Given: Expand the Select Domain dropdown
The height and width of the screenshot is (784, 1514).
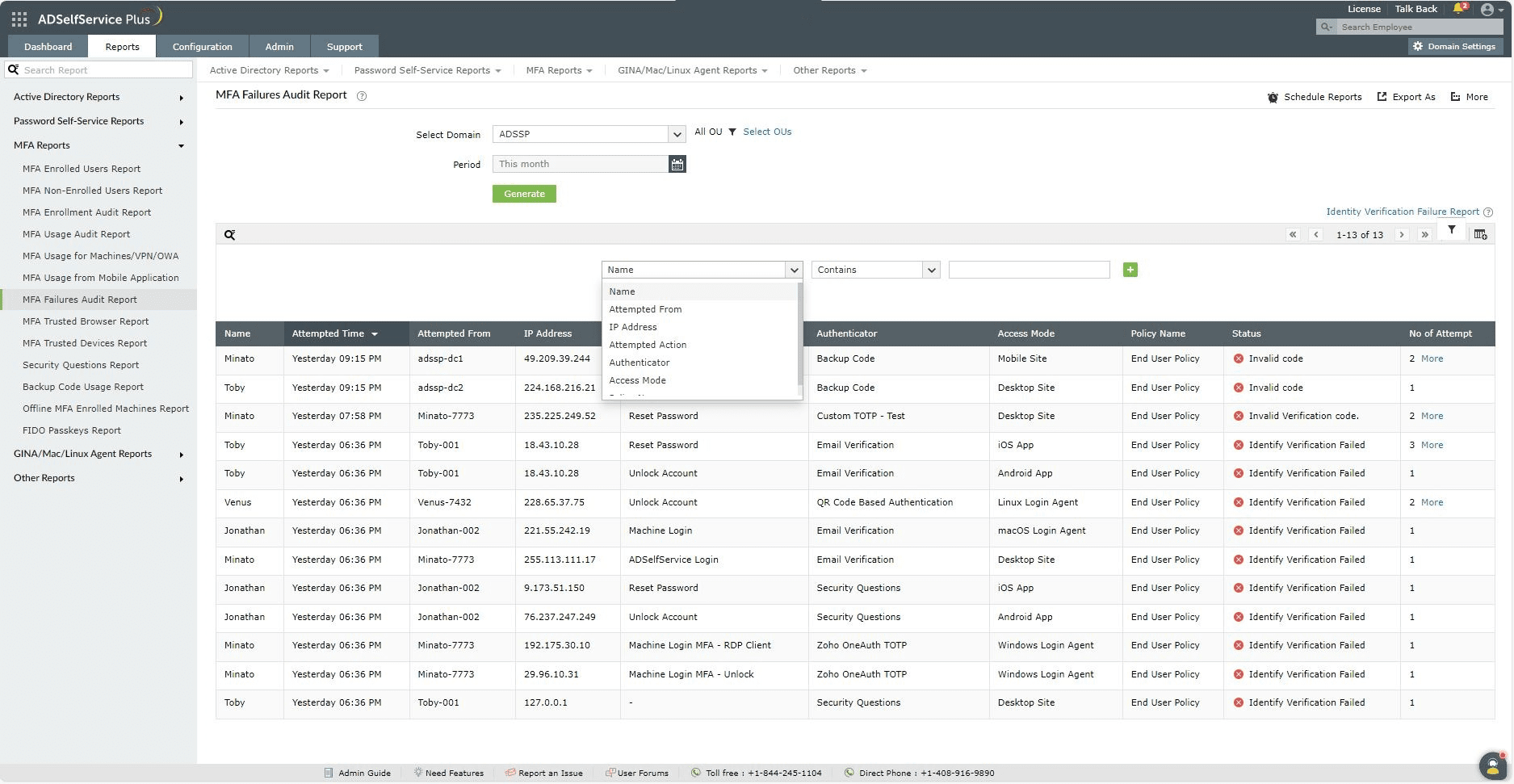Looking at the screenshot, I should coord(677,135).
